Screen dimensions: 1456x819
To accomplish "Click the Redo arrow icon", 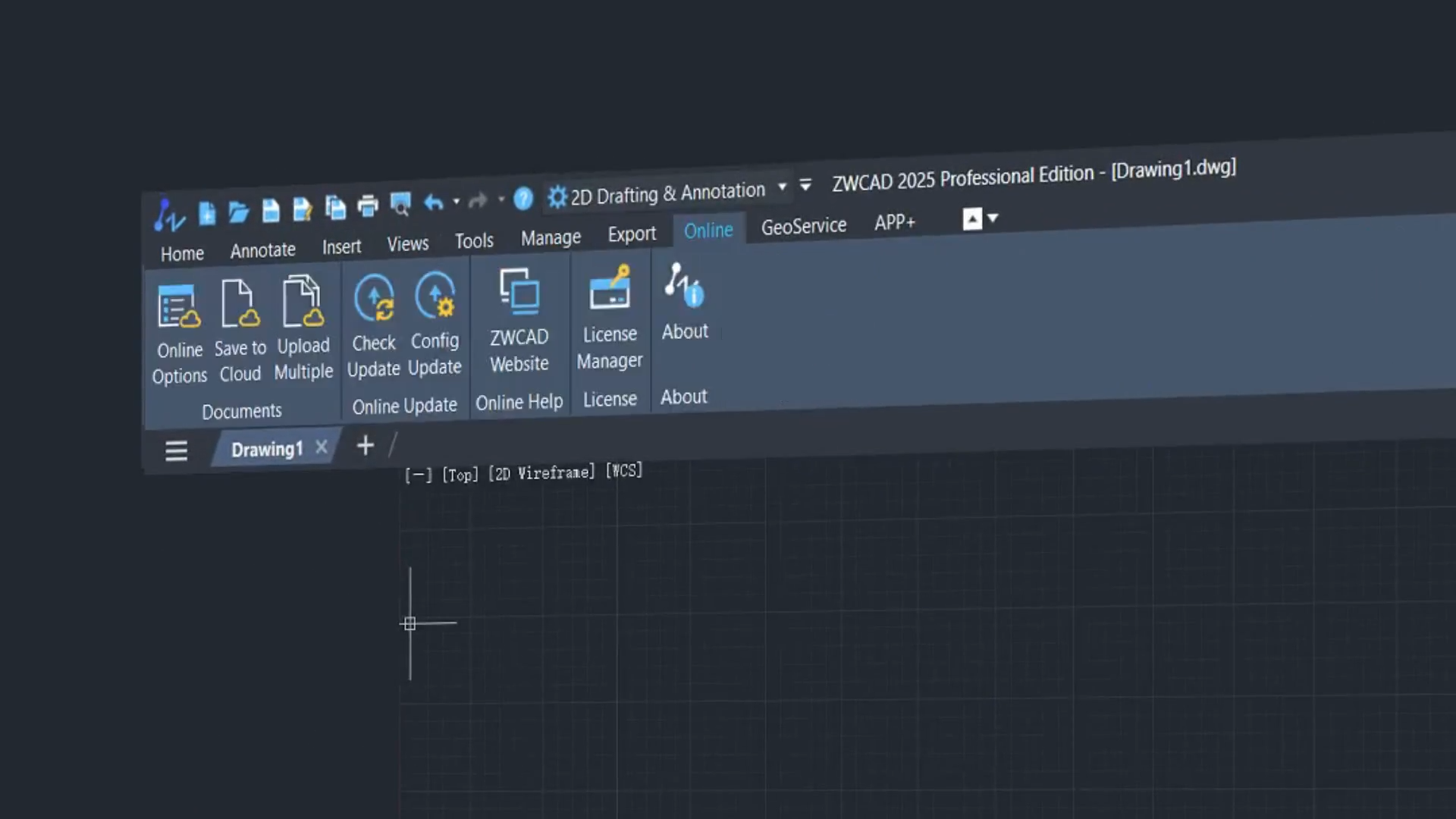I will pyautogui.click(x=478, y=200).
